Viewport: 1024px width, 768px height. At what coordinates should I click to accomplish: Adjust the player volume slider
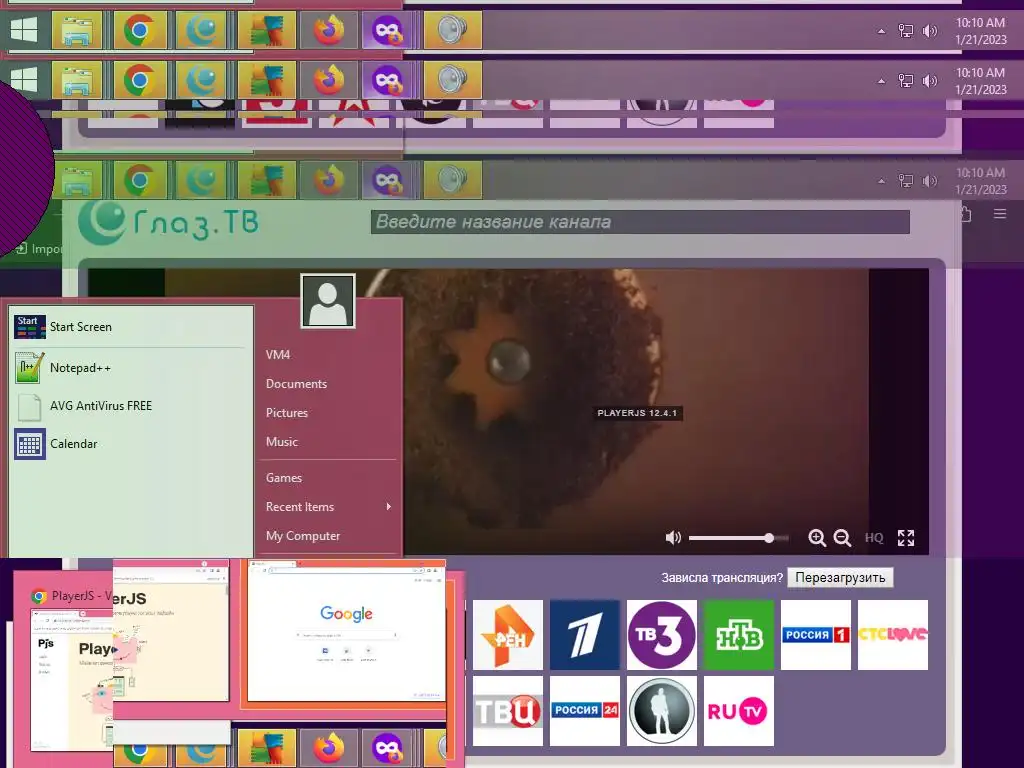tap(739, 537)
